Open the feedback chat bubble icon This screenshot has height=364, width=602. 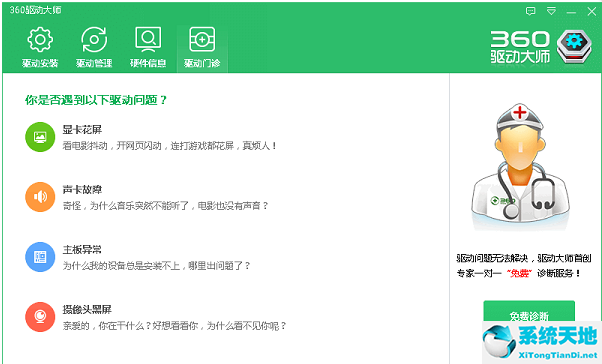531,11
